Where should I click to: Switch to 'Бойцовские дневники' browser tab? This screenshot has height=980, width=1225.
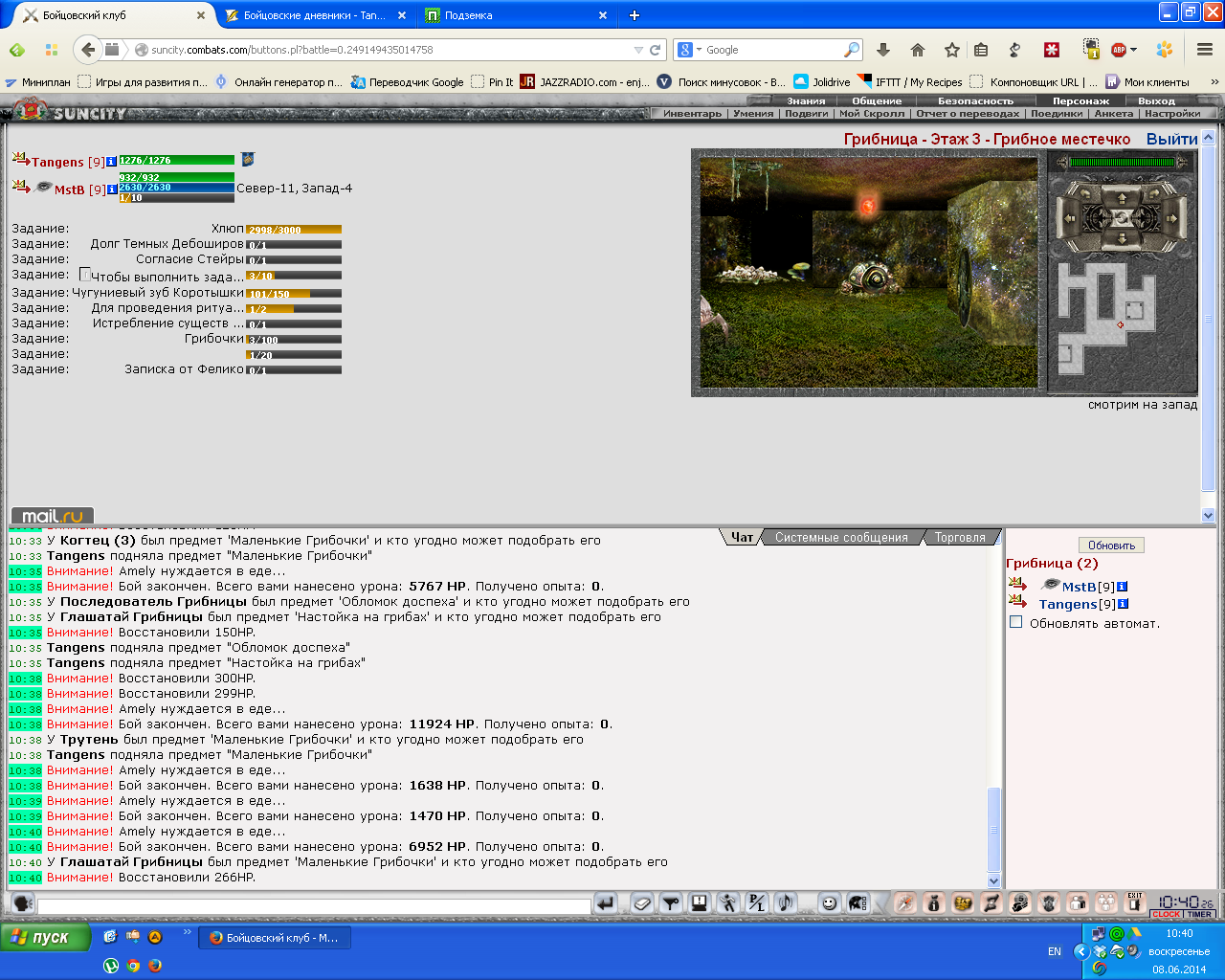coord(315,15)
